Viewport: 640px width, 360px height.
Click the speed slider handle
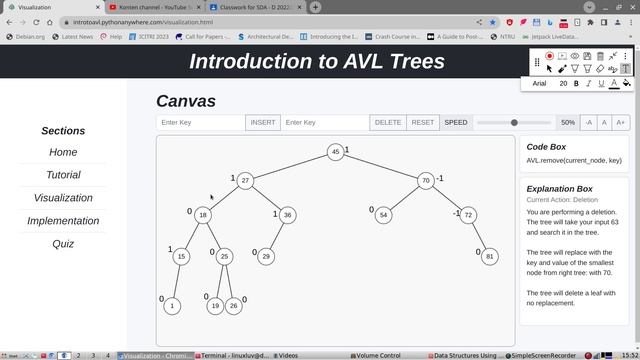(514, 122)
